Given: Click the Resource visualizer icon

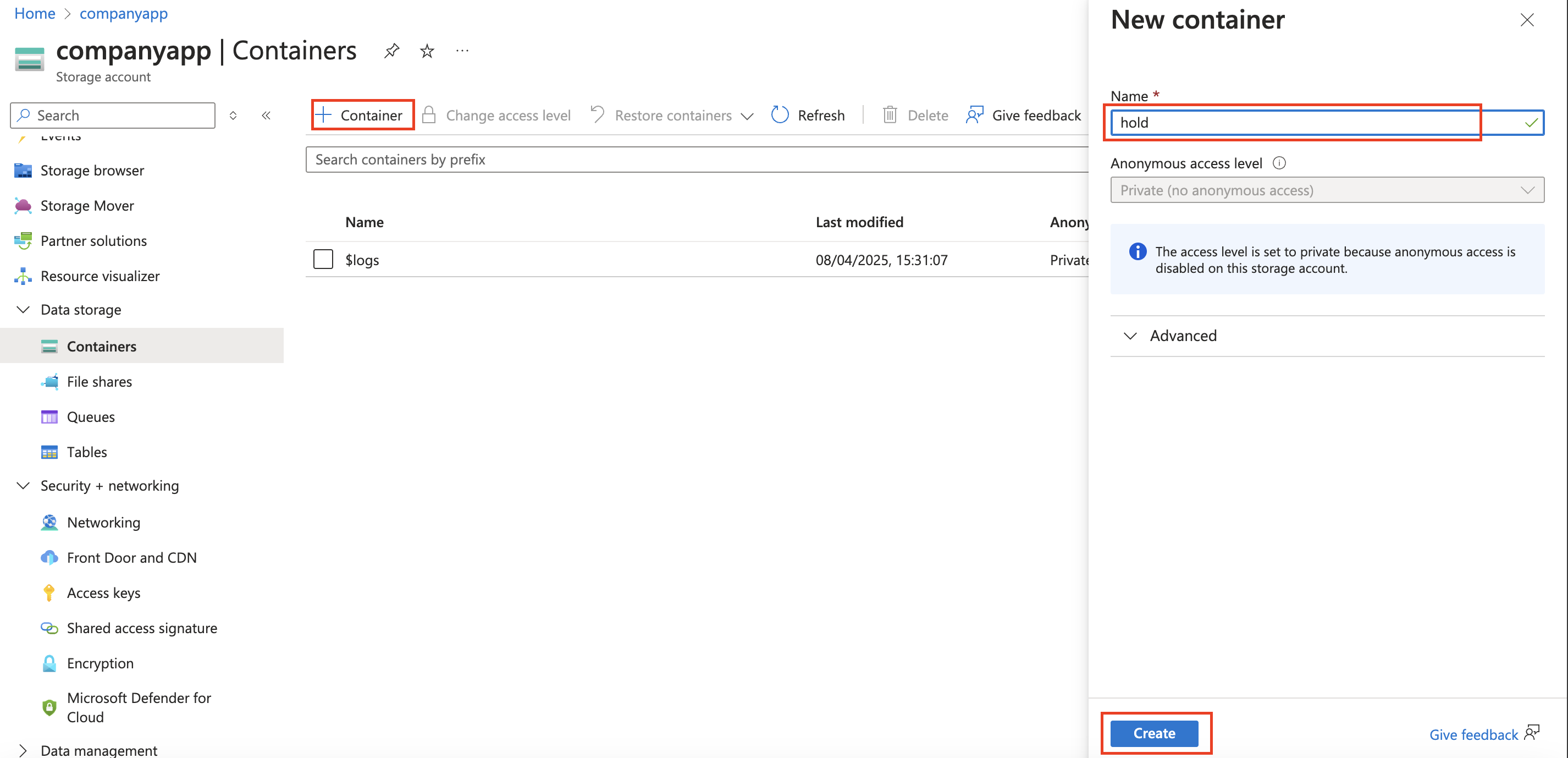Looking at the screenshot, I should coord(23,276).
